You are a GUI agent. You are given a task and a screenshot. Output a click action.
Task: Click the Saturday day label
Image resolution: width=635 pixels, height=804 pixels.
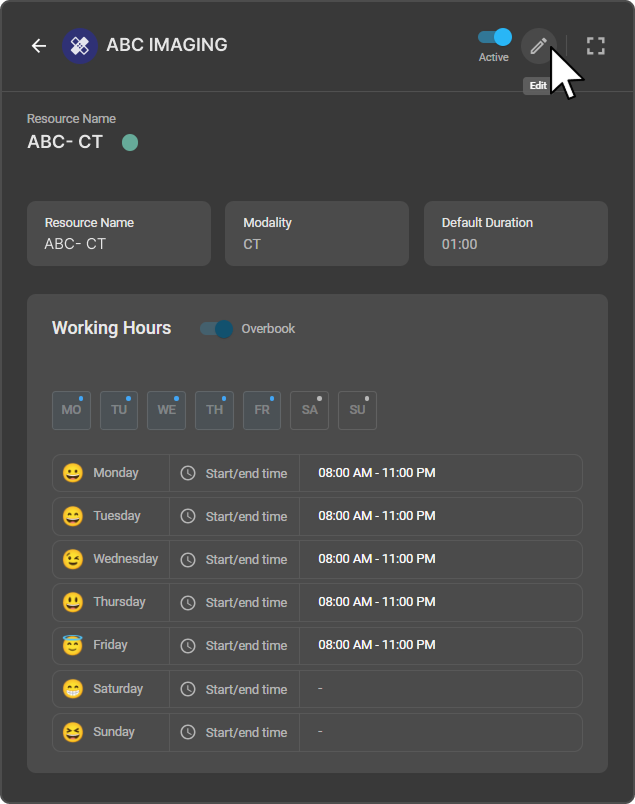pyautogui.click(x=118, y=689)
